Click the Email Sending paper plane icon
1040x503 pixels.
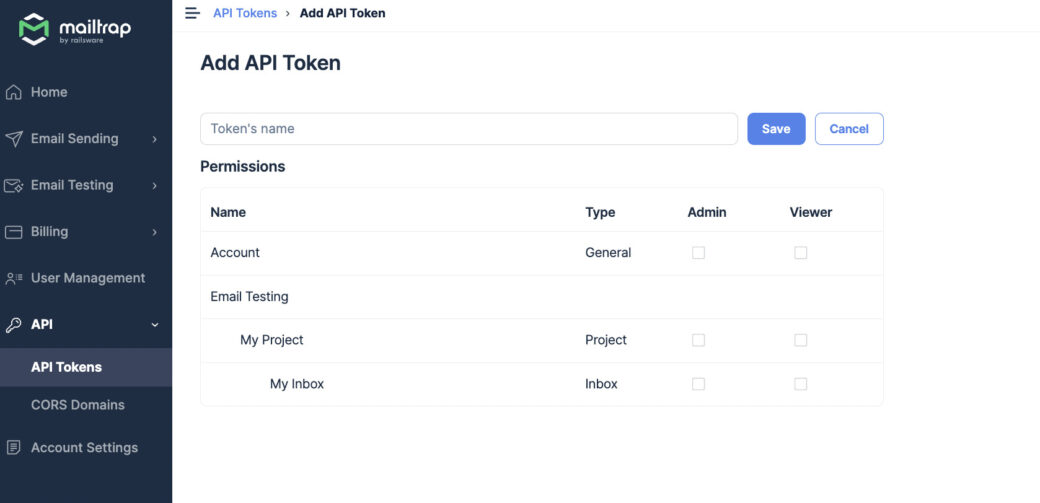[x=13, y=139]
